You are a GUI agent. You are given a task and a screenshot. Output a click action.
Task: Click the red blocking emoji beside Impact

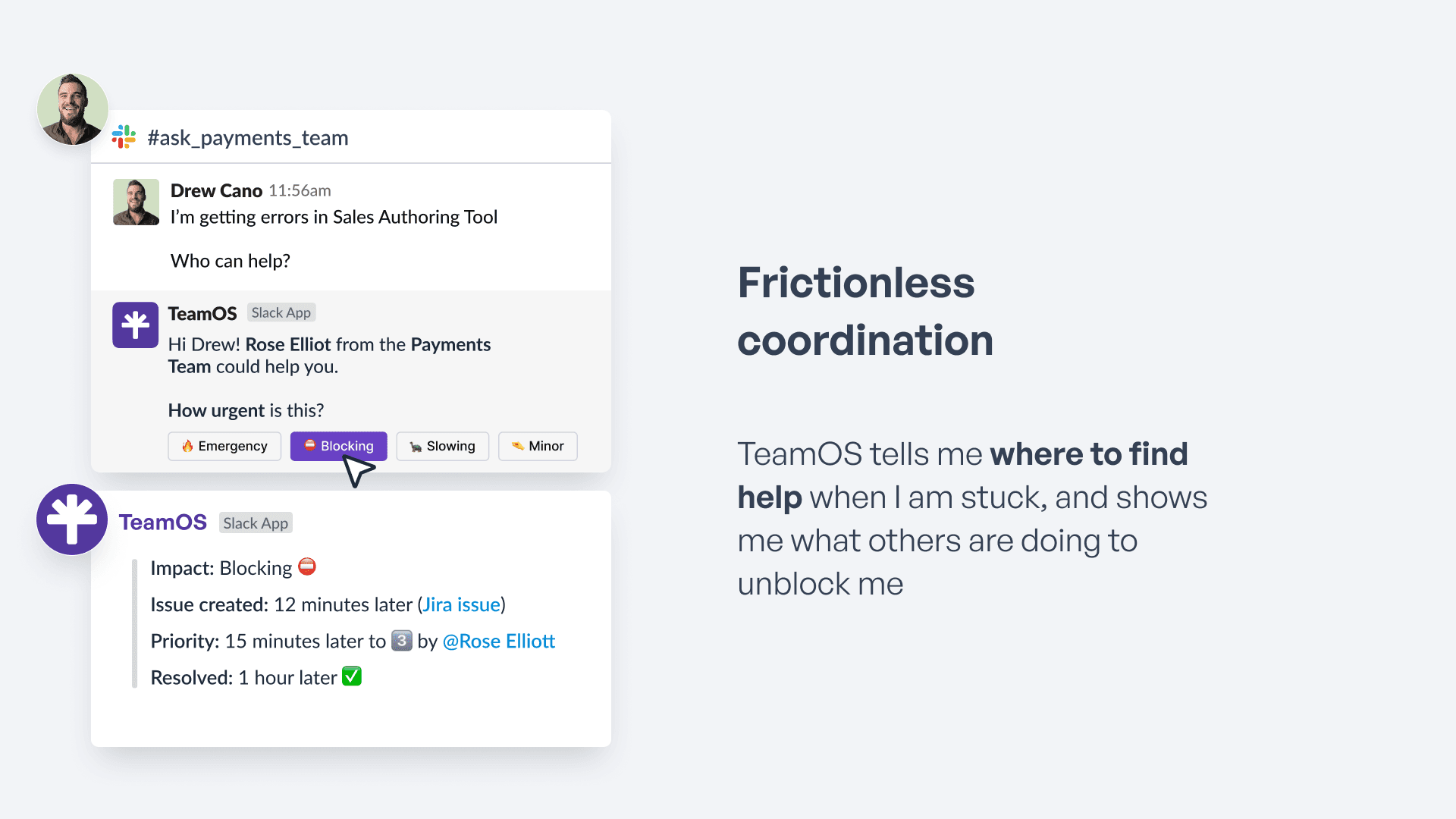pos(307,566)
